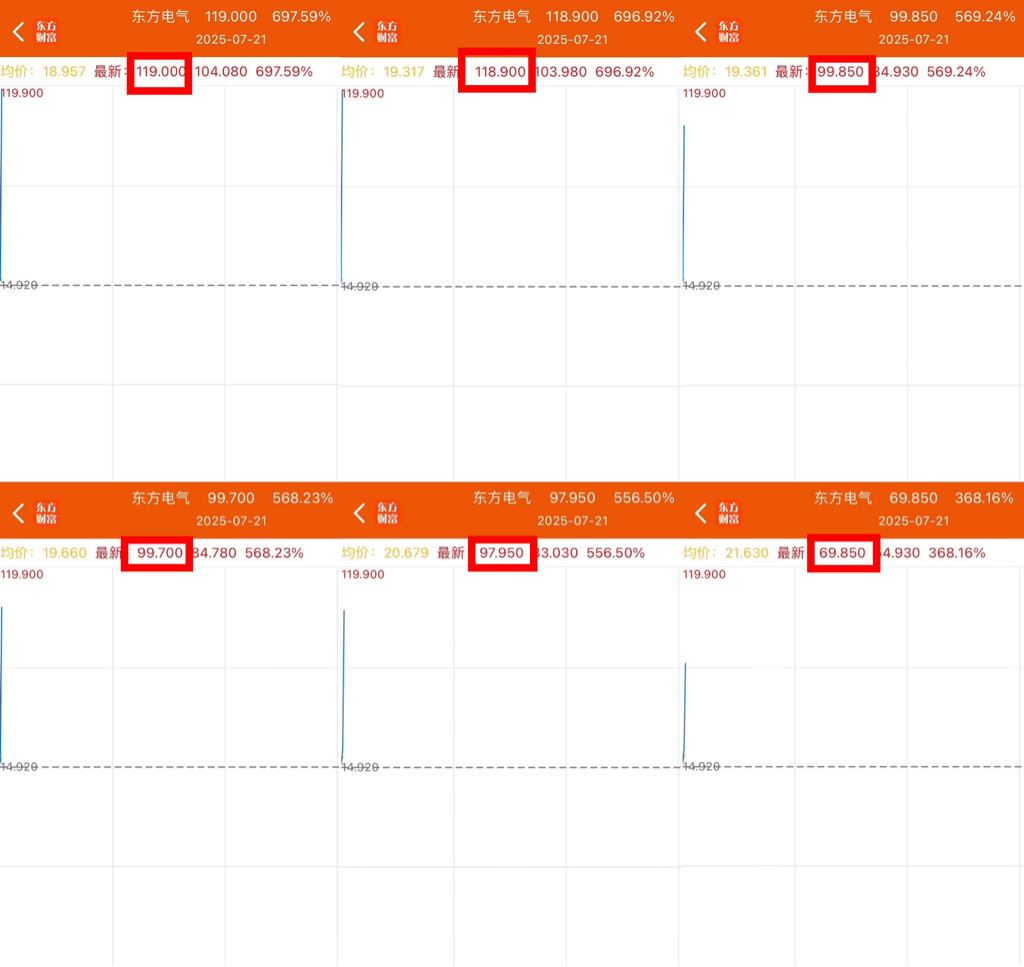Click average price value 19.660
Viewport: 1024px width, 967px height.
click(x=65, y=553)
